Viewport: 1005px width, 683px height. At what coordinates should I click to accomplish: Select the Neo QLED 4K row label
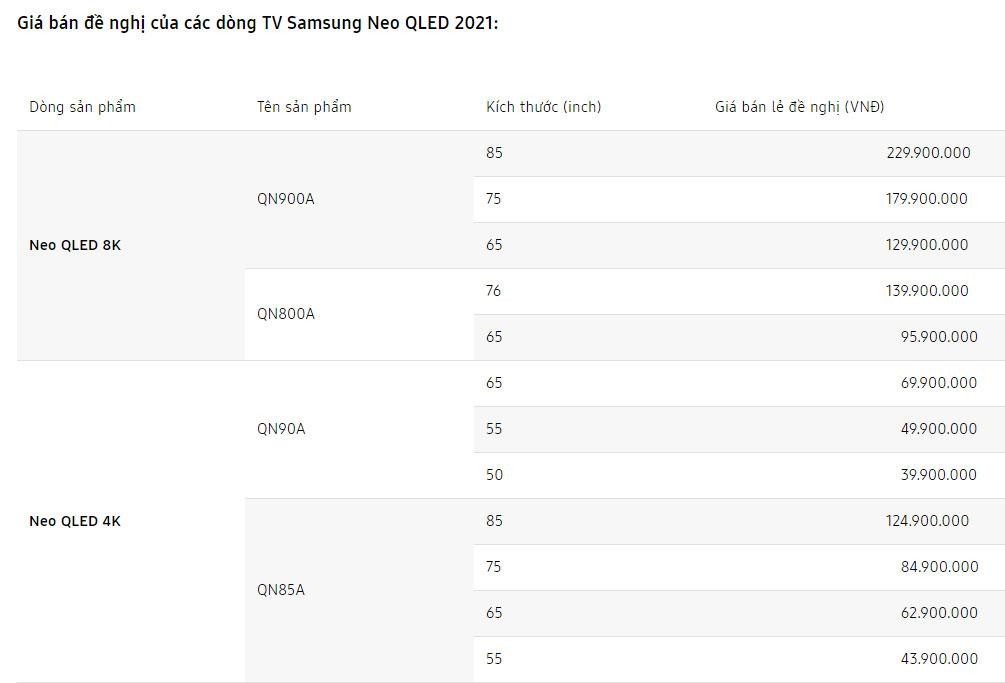point(75,521)
